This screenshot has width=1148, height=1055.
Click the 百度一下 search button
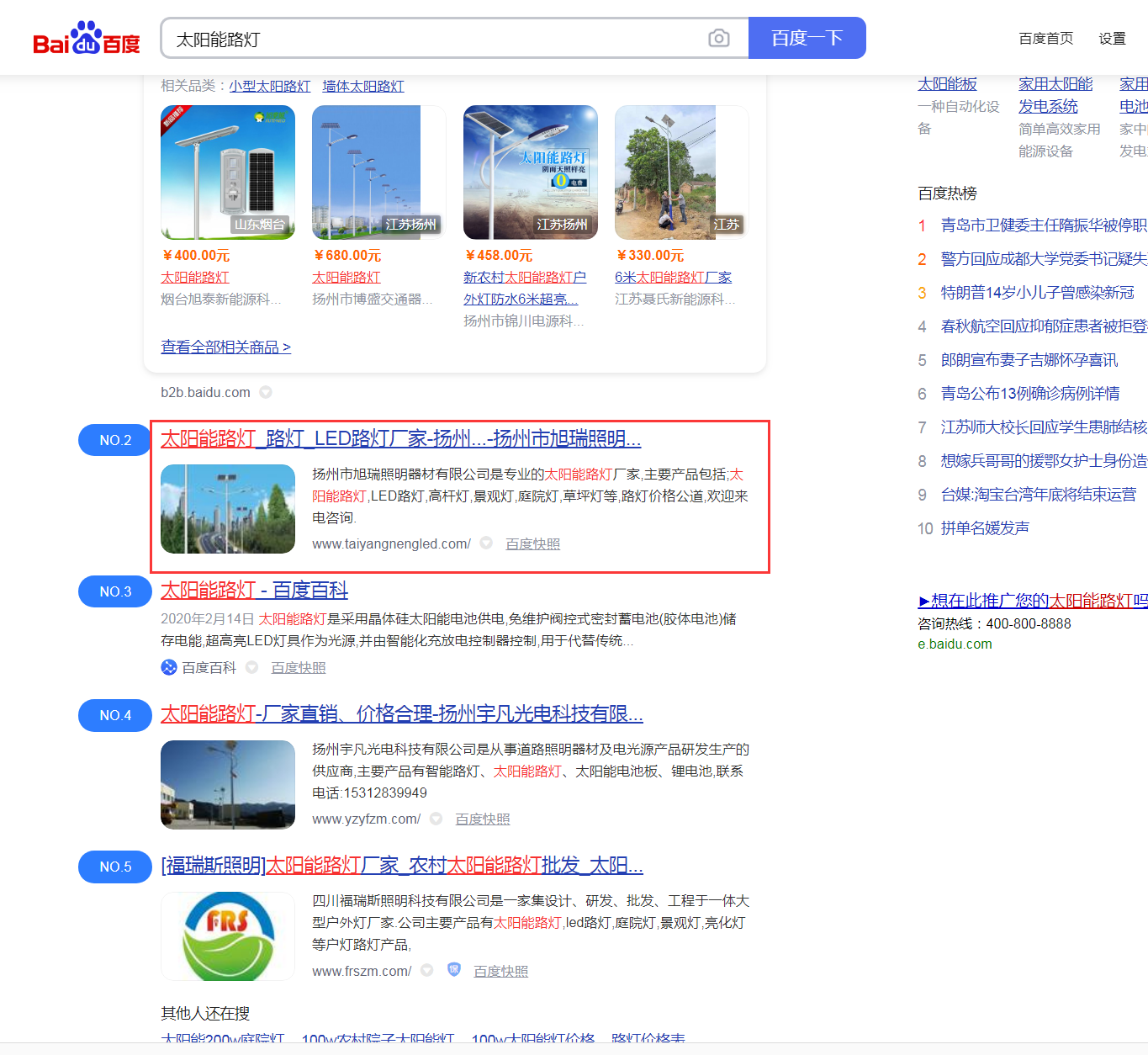[x=807, y=38]
